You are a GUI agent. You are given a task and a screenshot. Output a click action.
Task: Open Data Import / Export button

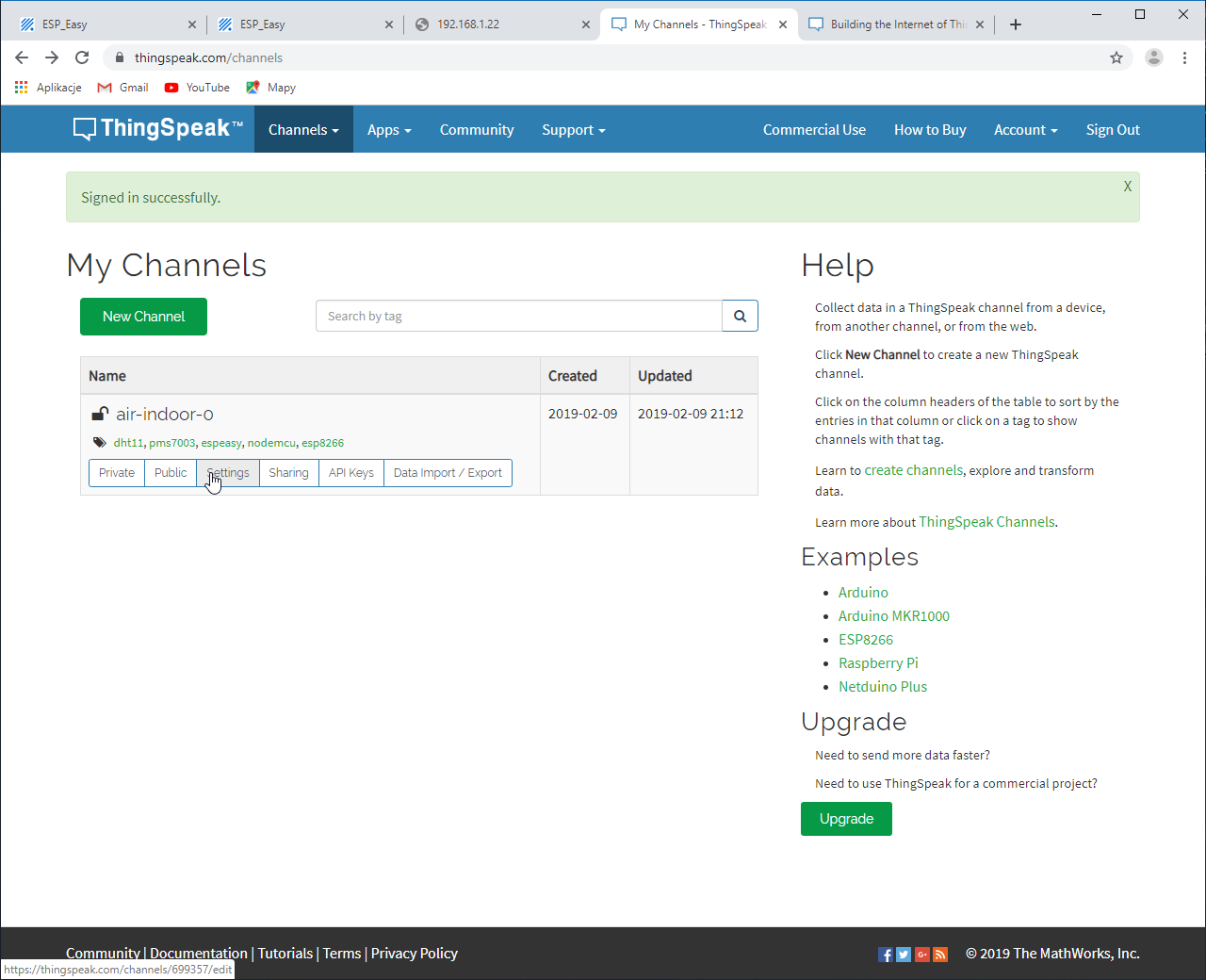point(448,473)
